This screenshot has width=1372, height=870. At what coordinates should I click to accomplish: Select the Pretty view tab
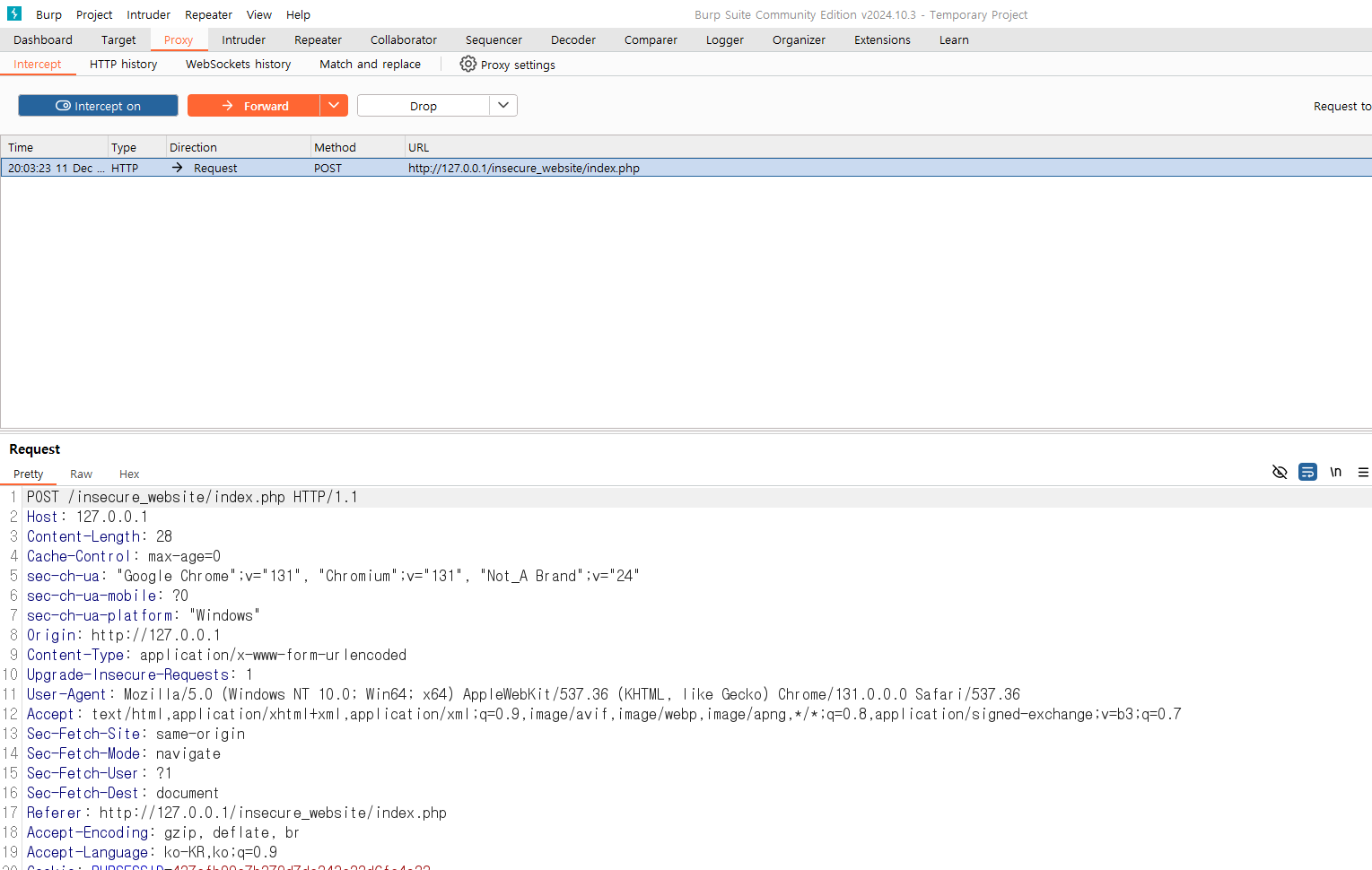click(x=29, y=474)
